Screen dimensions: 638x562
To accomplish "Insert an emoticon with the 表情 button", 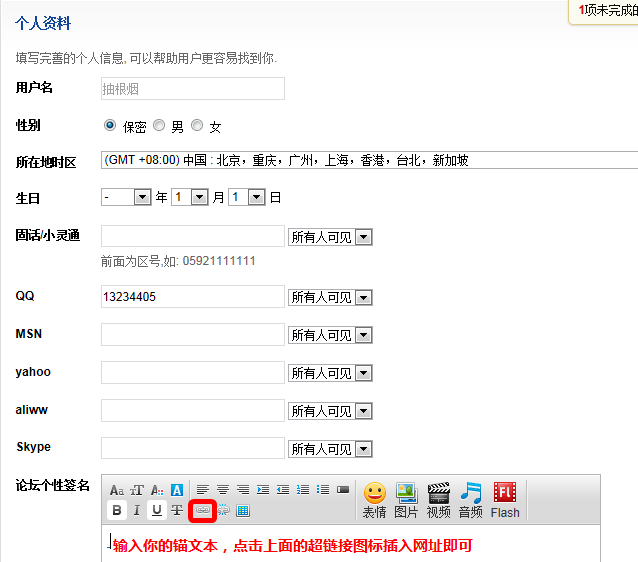I will click(375, 499).
